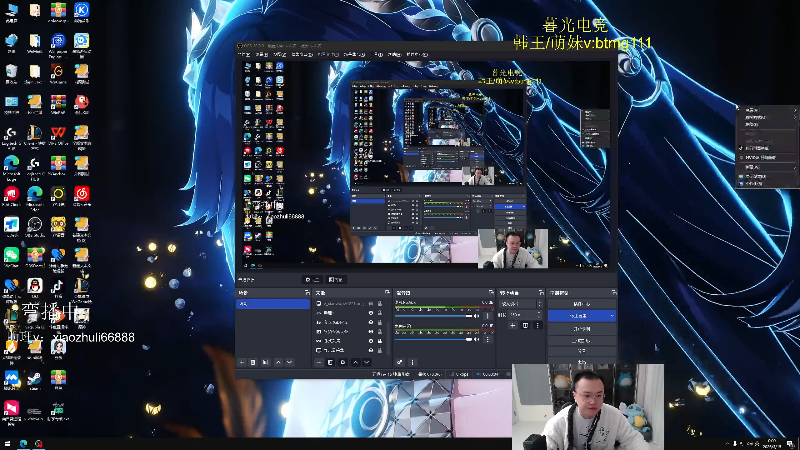The height and width of the screenshot is (450, 800).
Task: Adjust second mixer channel volume slider
Action: [x=434, y=340]
